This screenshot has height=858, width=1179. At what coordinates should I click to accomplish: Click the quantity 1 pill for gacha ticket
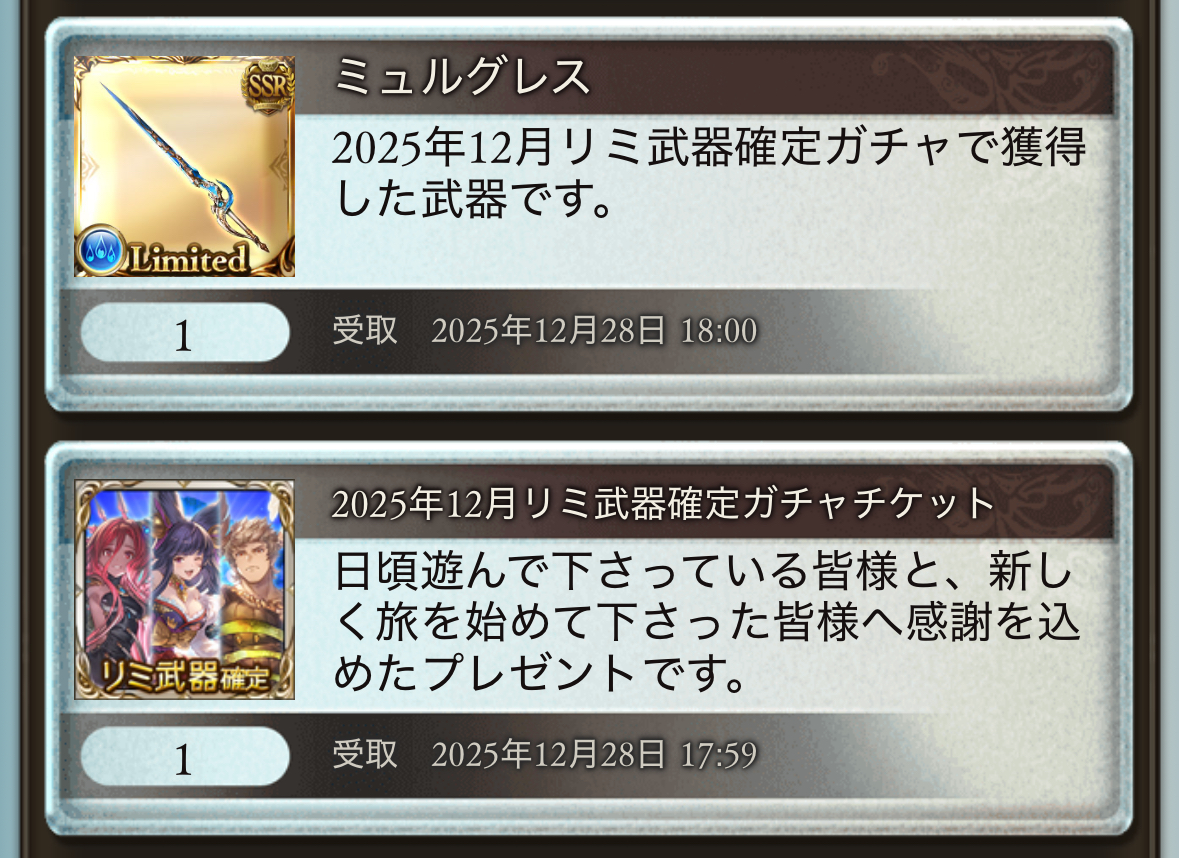185,756
